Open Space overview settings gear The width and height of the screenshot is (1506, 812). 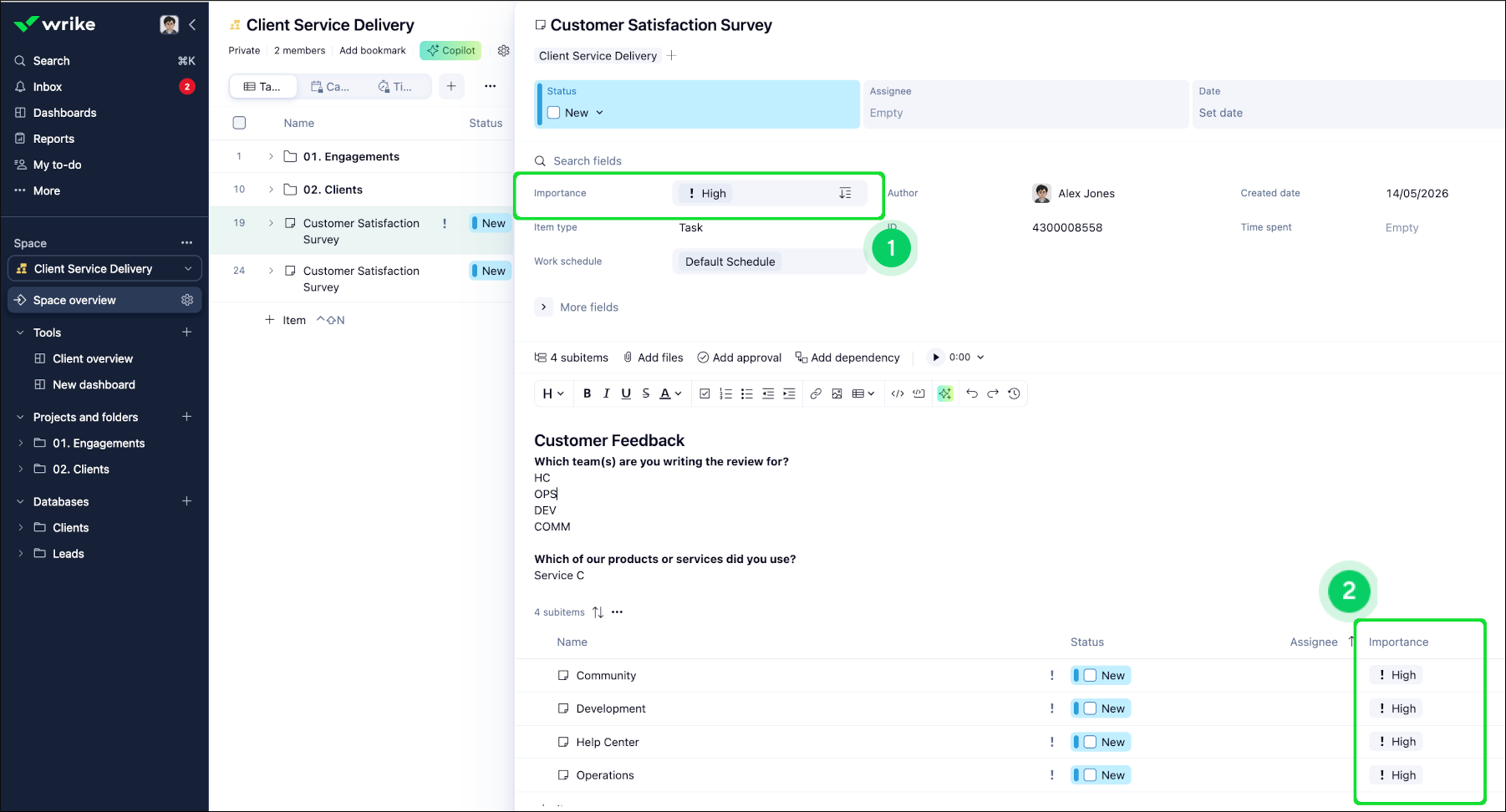[x=187, y=300]
